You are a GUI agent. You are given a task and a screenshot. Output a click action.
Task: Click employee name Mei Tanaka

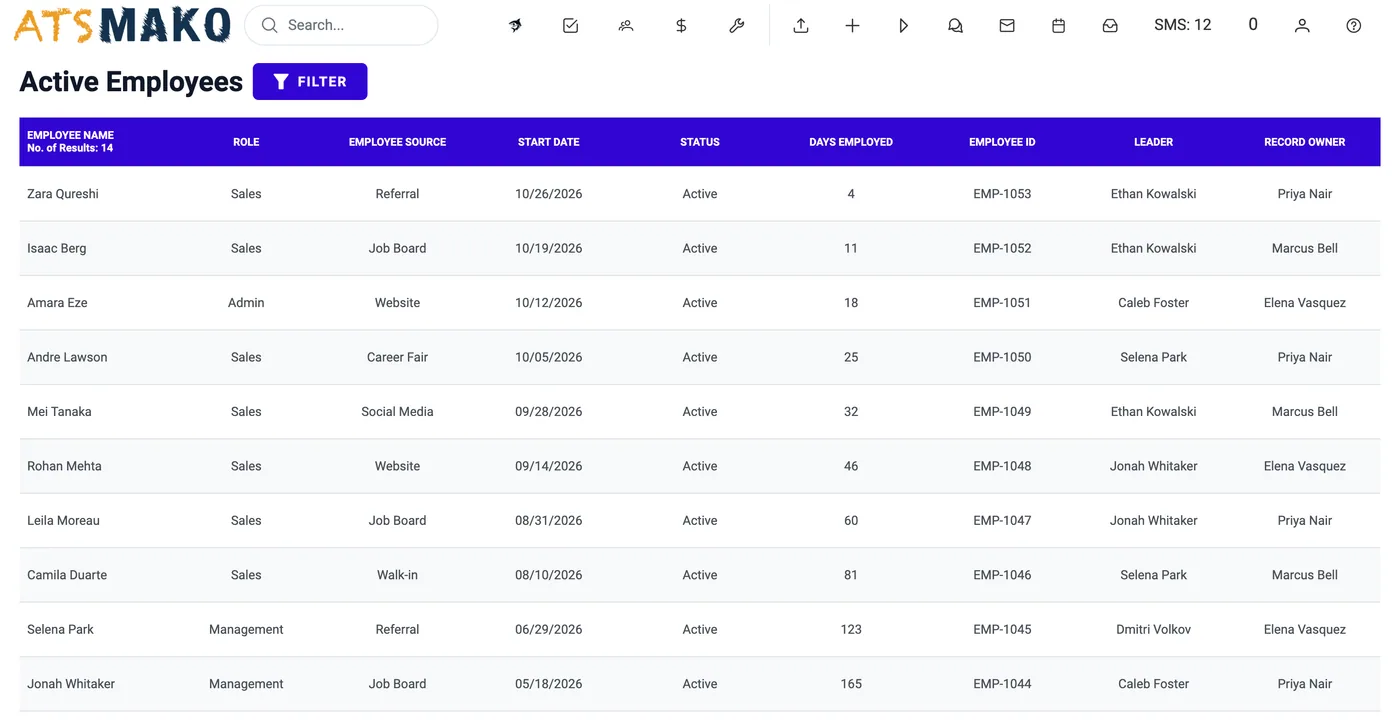point(59,412)
